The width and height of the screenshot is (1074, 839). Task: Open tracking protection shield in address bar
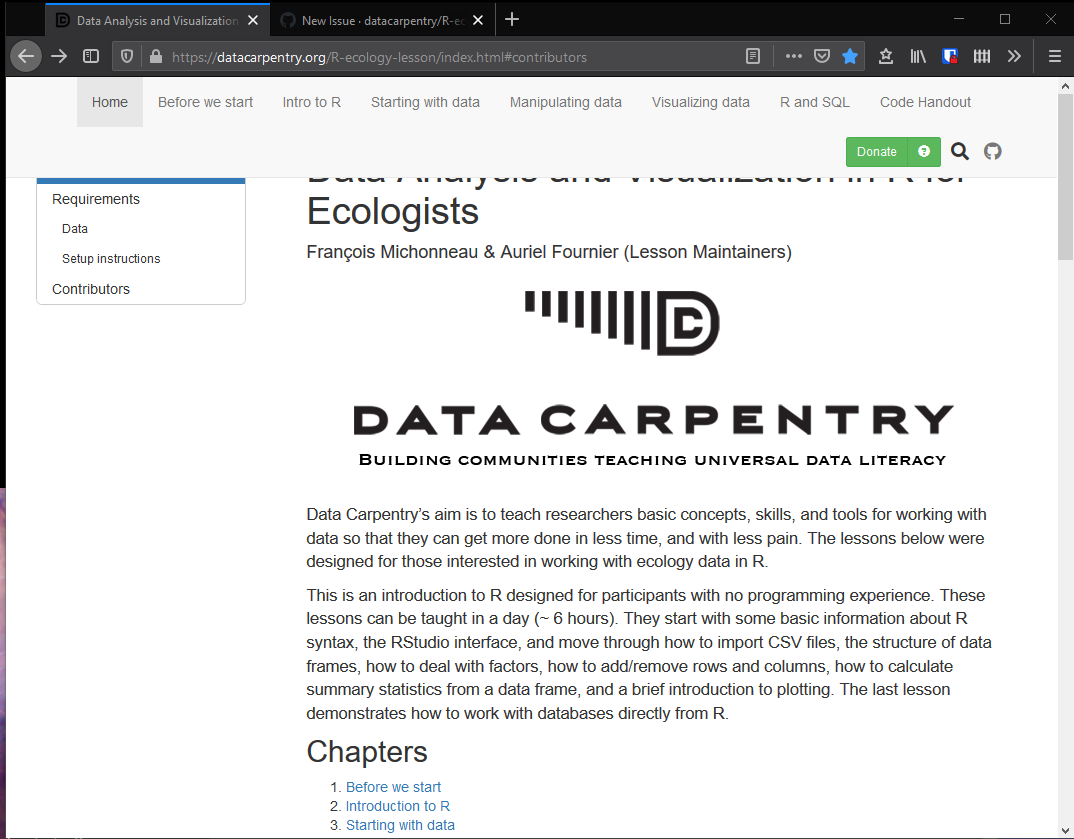127,57
